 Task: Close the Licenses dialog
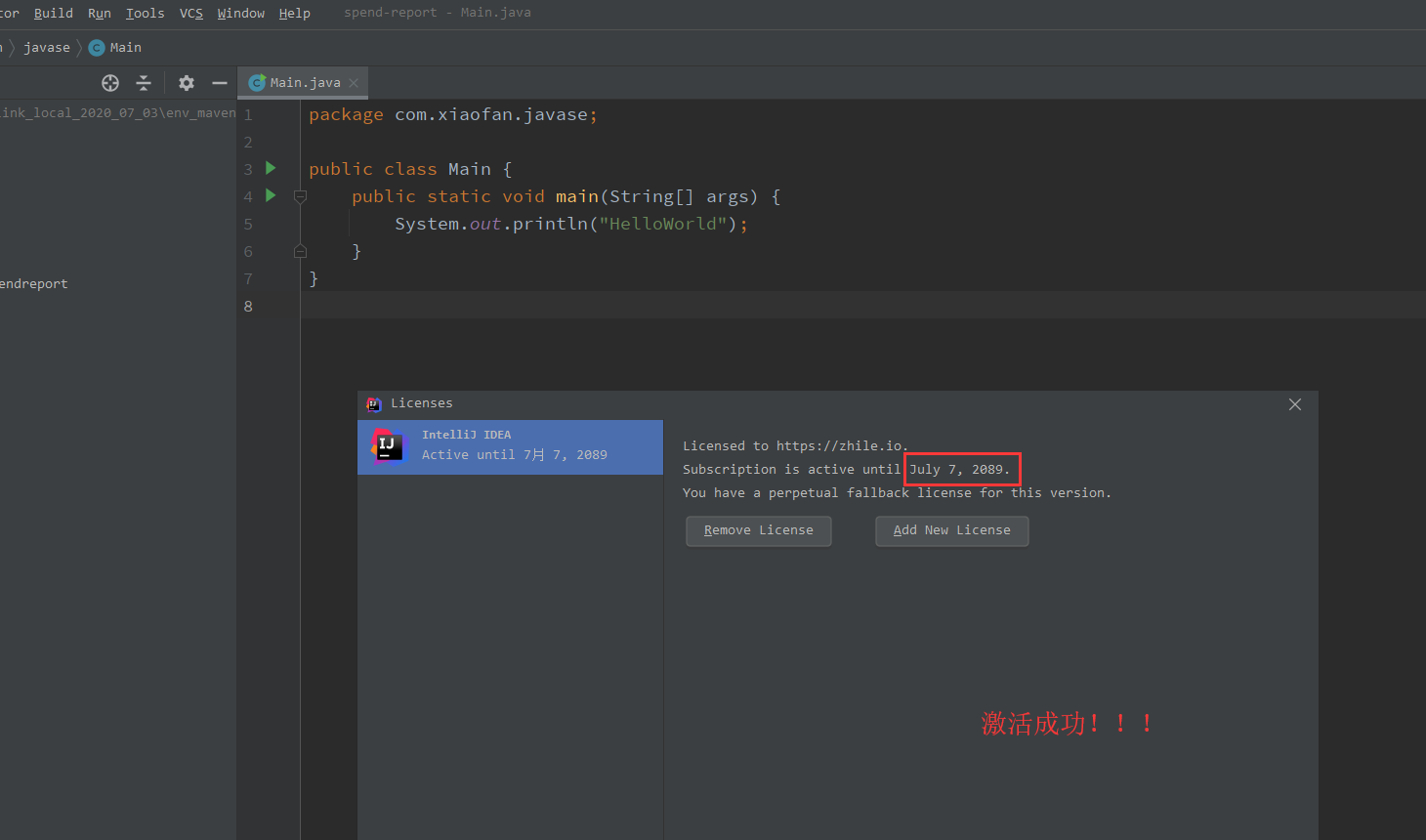(1295, 404)
